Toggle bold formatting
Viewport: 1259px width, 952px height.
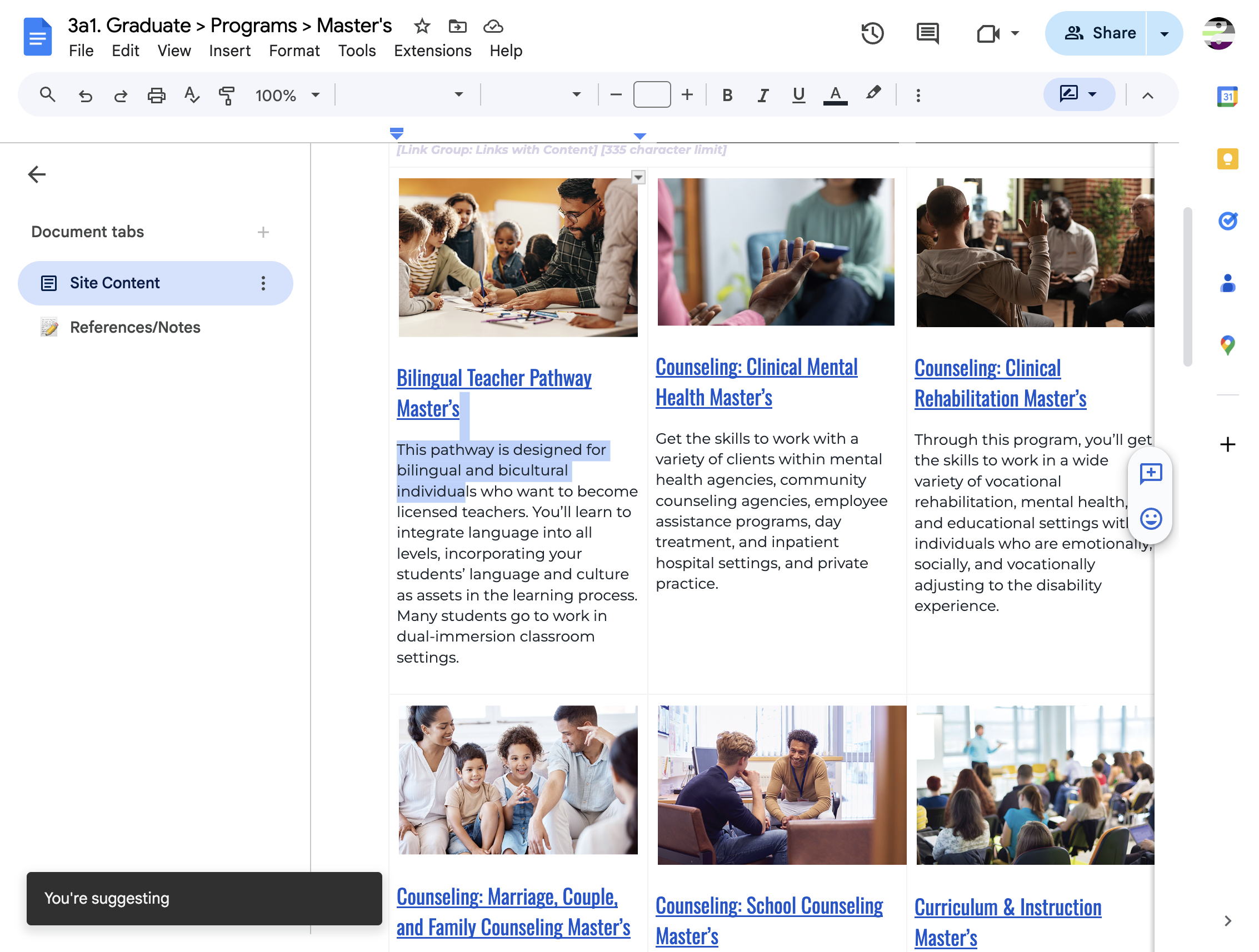pos(727,95)
